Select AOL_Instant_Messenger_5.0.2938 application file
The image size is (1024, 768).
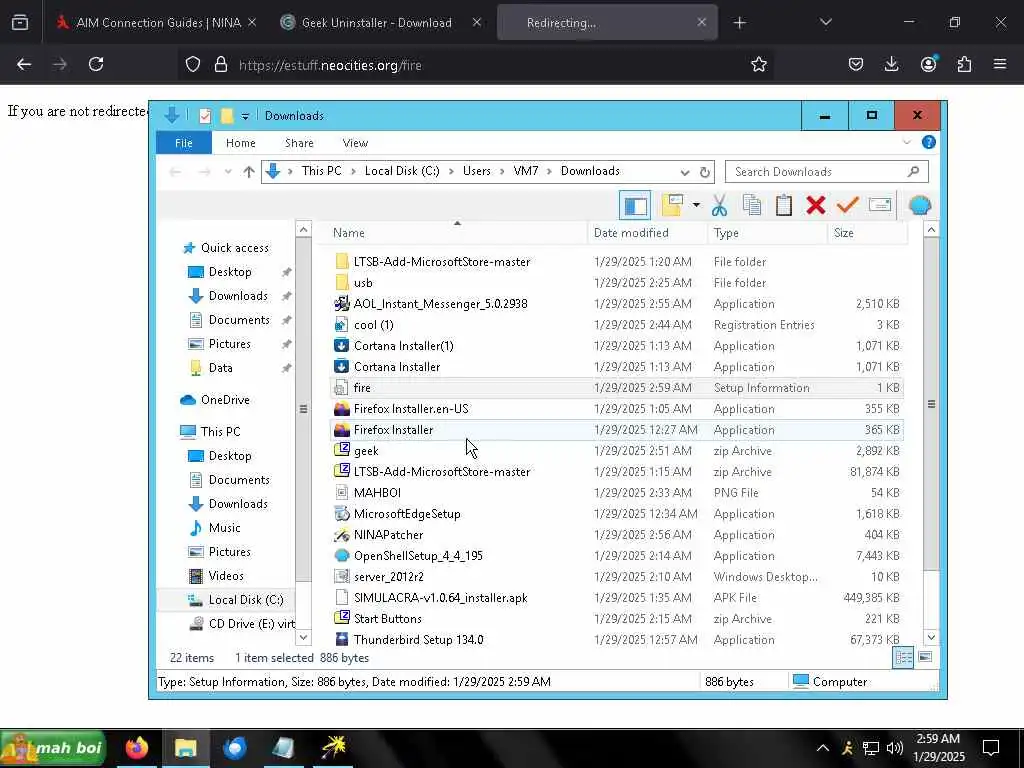[440, 304]
